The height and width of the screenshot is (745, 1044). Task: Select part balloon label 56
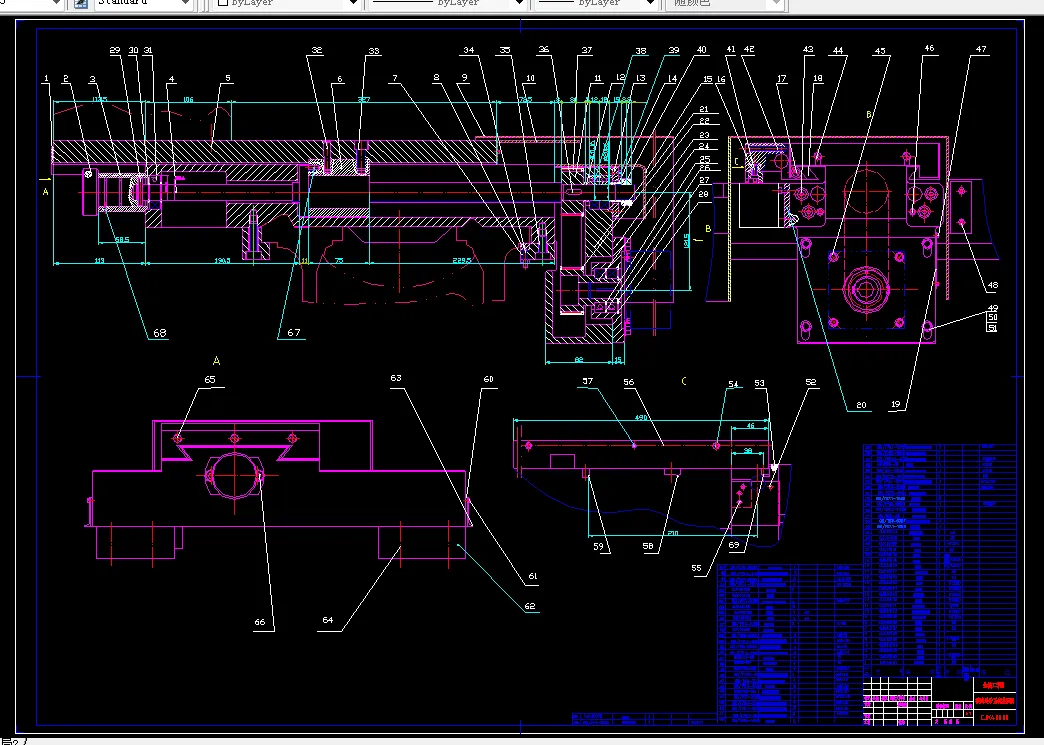tap(629, 382)
